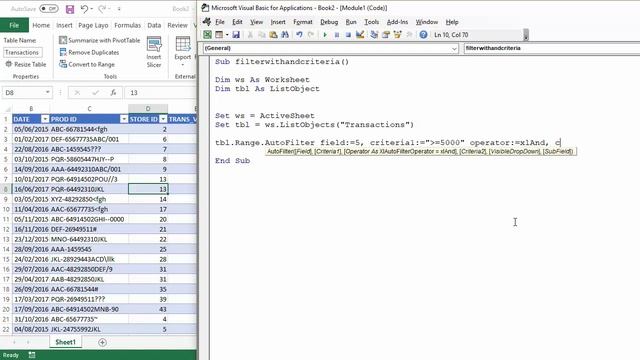Open the Insert object dropdown arrow in VBA toolbar

click(227, 35)
